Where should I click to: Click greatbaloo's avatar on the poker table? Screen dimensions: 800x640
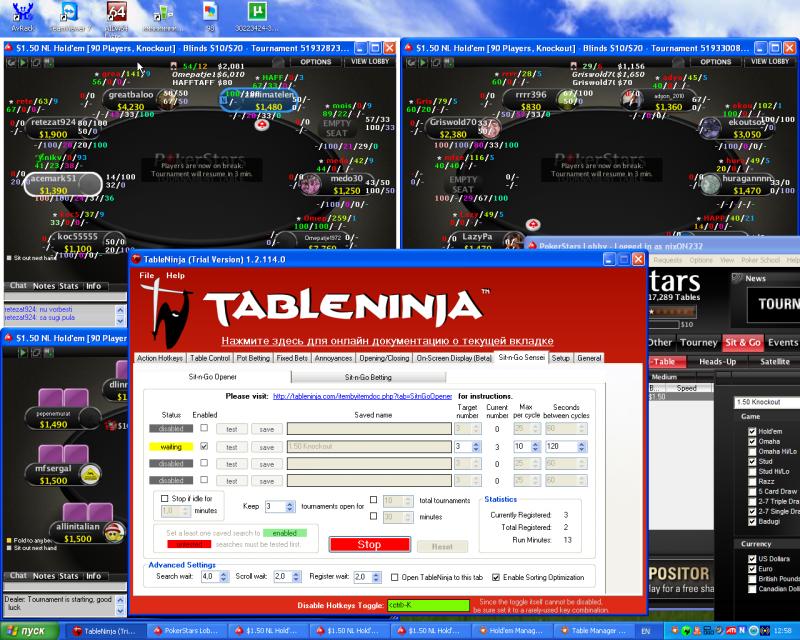163,99
